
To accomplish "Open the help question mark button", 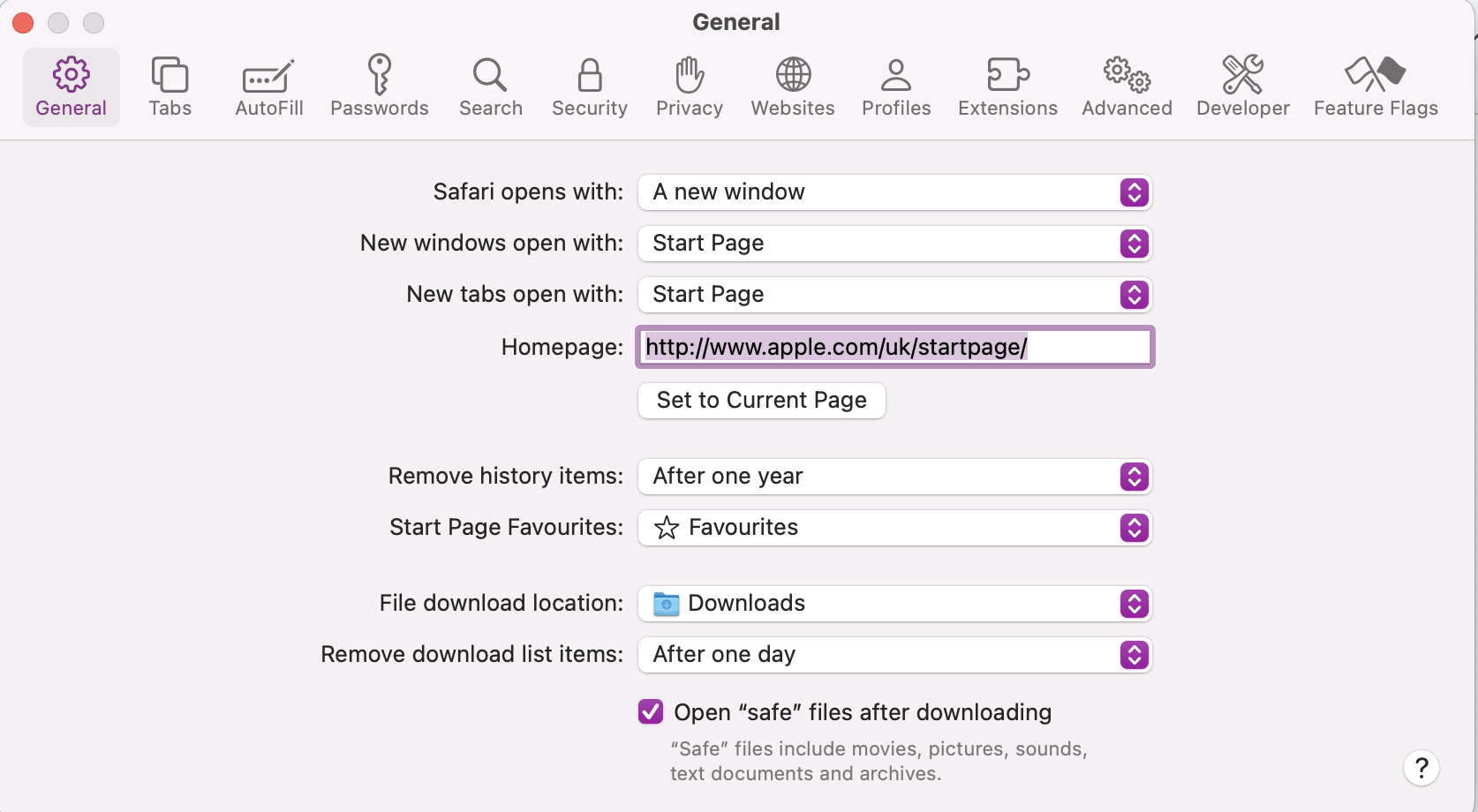I will [x=1421, y=768].
